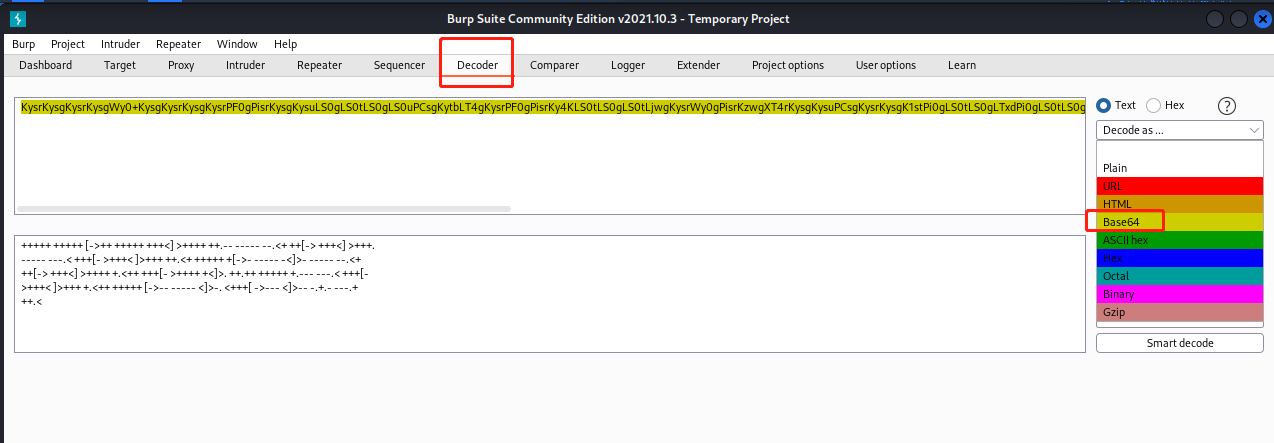1274x443 pixels.
Task: Open the Repeater menu
Action: tap(178, 44)
